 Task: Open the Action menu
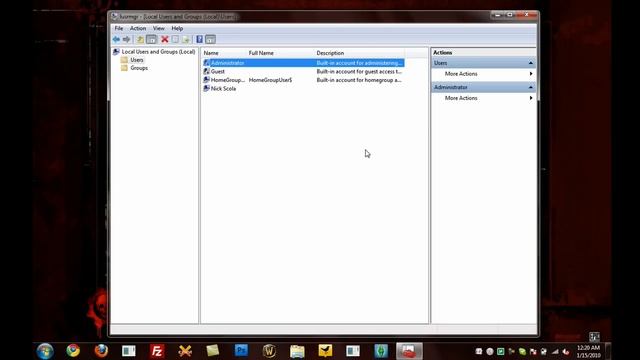tap(138, 29)
